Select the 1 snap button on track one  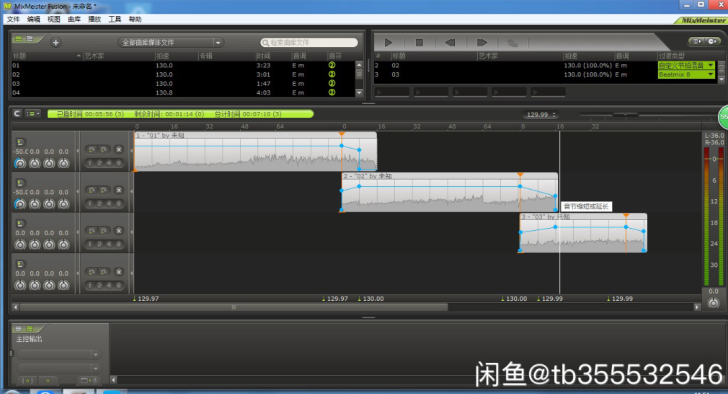click(x=91, y=163)
